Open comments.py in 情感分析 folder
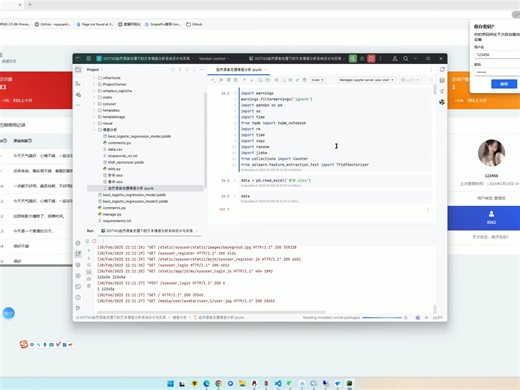This screenshot has width=520, height=390. pos(117,143)
